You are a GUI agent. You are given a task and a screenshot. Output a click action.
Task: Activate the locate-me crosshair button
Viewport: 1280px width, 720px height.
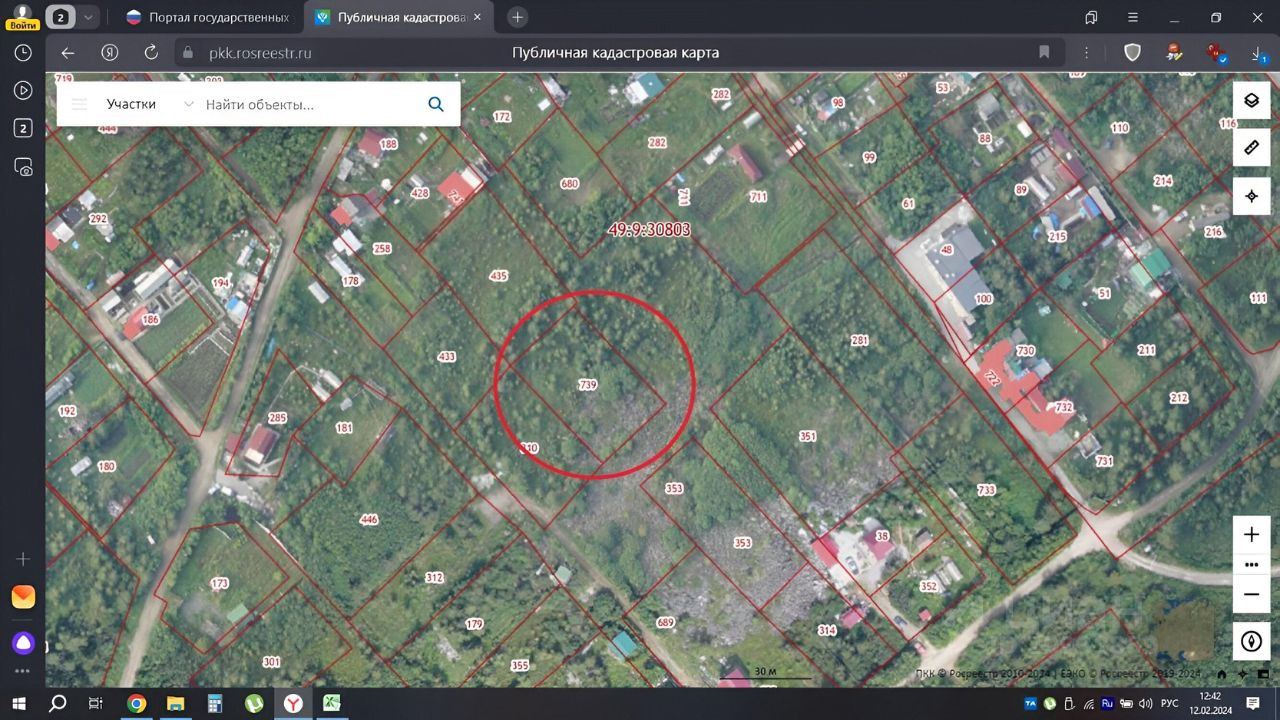(x=1251, y=196)
